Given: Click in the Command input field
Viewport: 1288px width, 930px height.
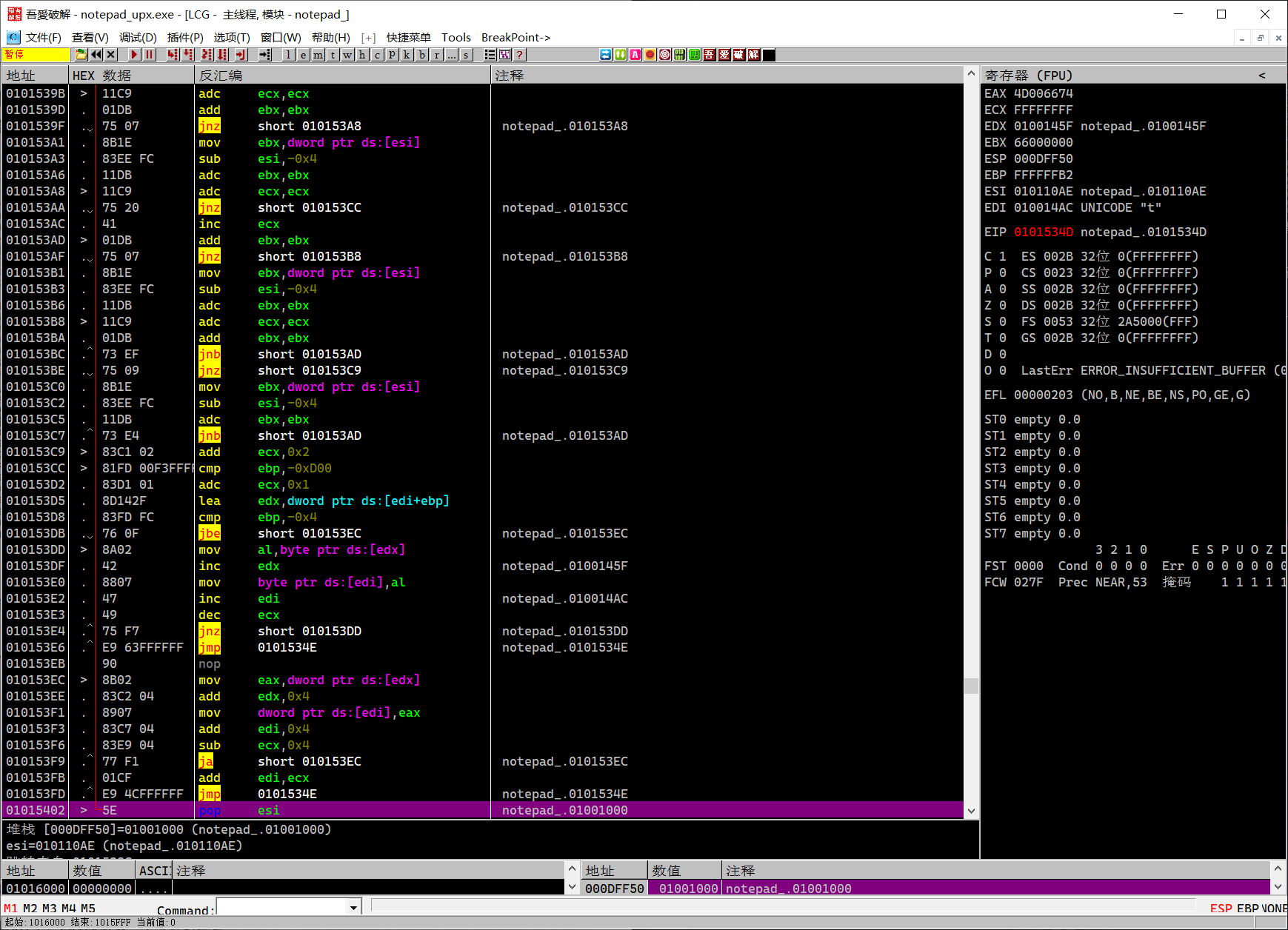Looking at the screenshot, I should click(281, 908).
